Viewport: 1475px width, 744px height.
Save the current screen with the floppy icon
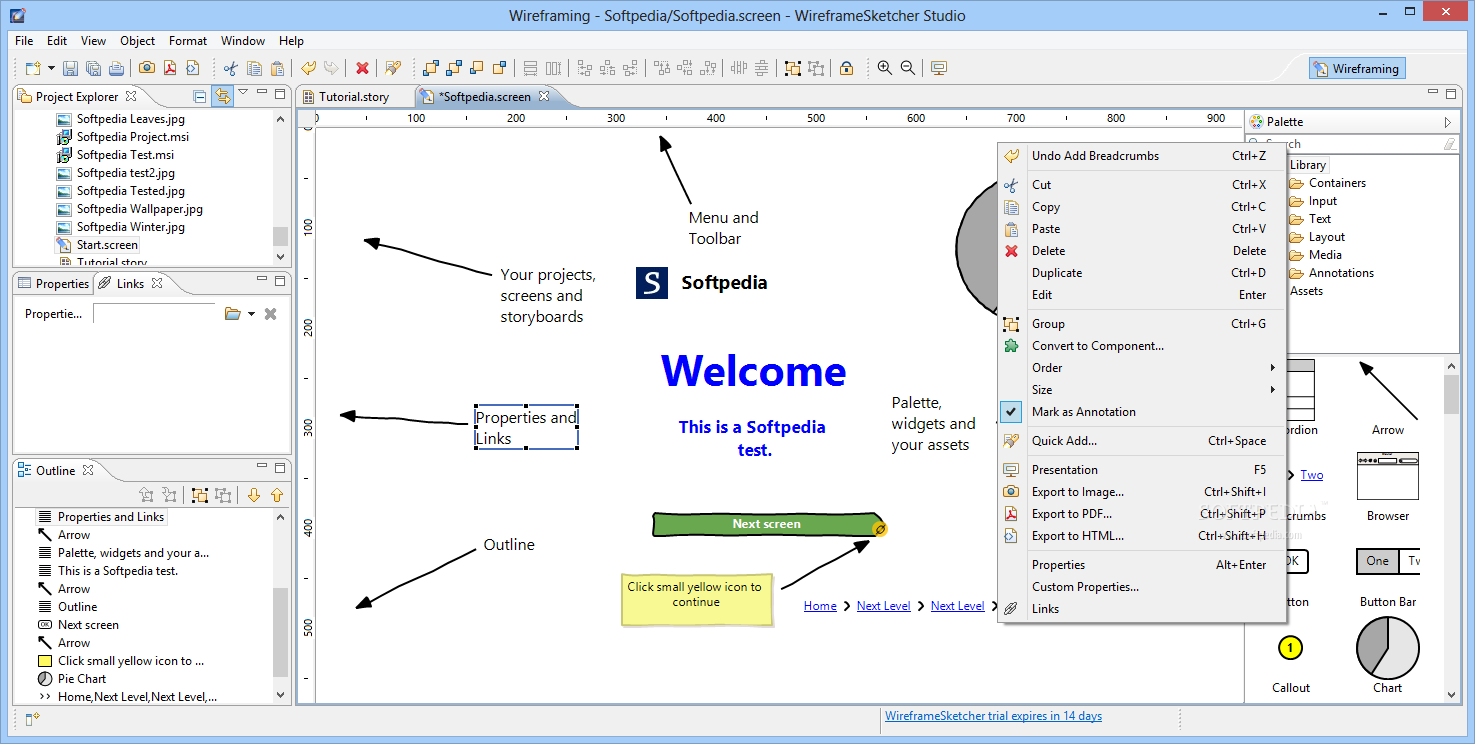(x=71, y=68)
